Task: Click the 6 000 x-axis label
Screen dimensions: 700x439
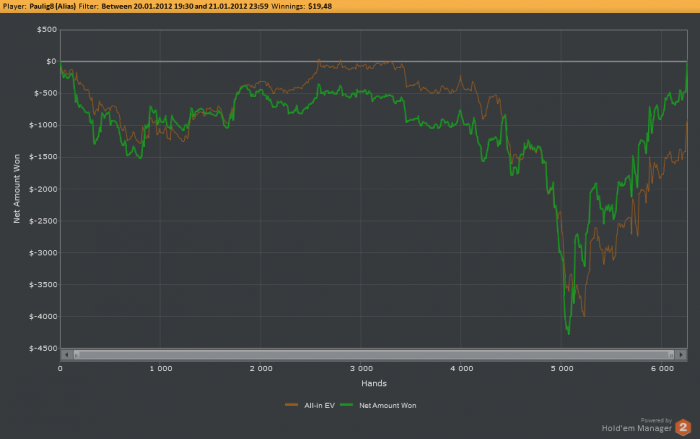Action: pyautogui.click(x=662, y=368)
